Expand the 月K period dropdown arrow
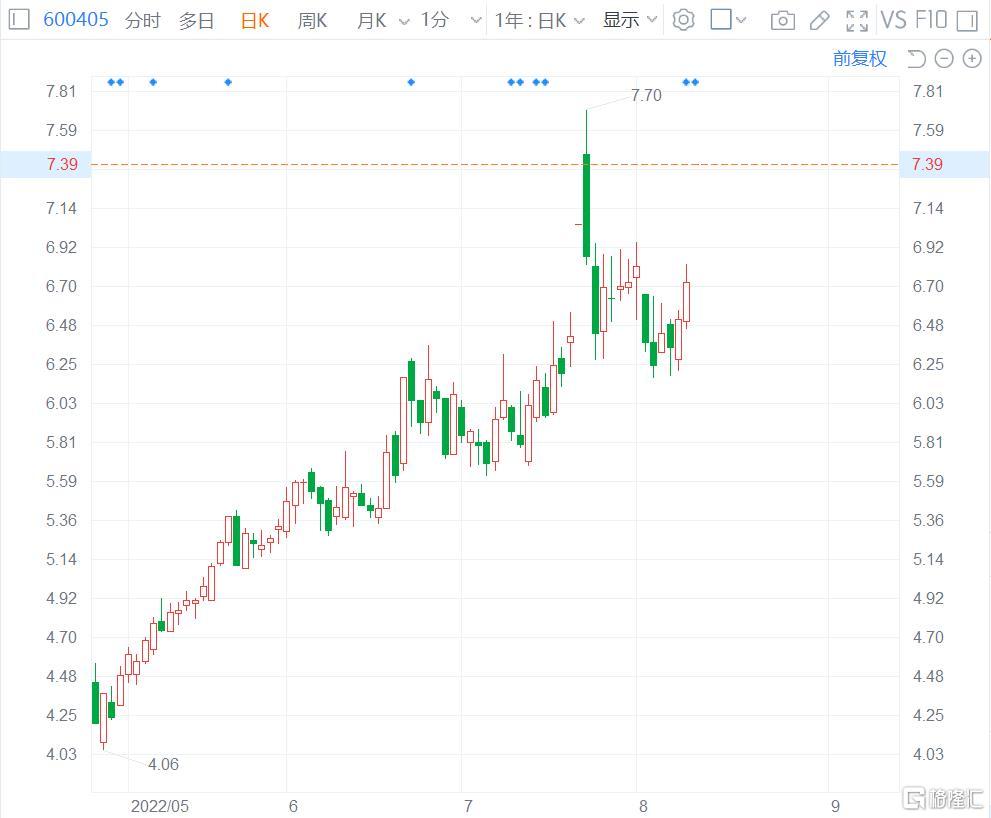Viewport: 991px width, 818px height. [404, 21]
